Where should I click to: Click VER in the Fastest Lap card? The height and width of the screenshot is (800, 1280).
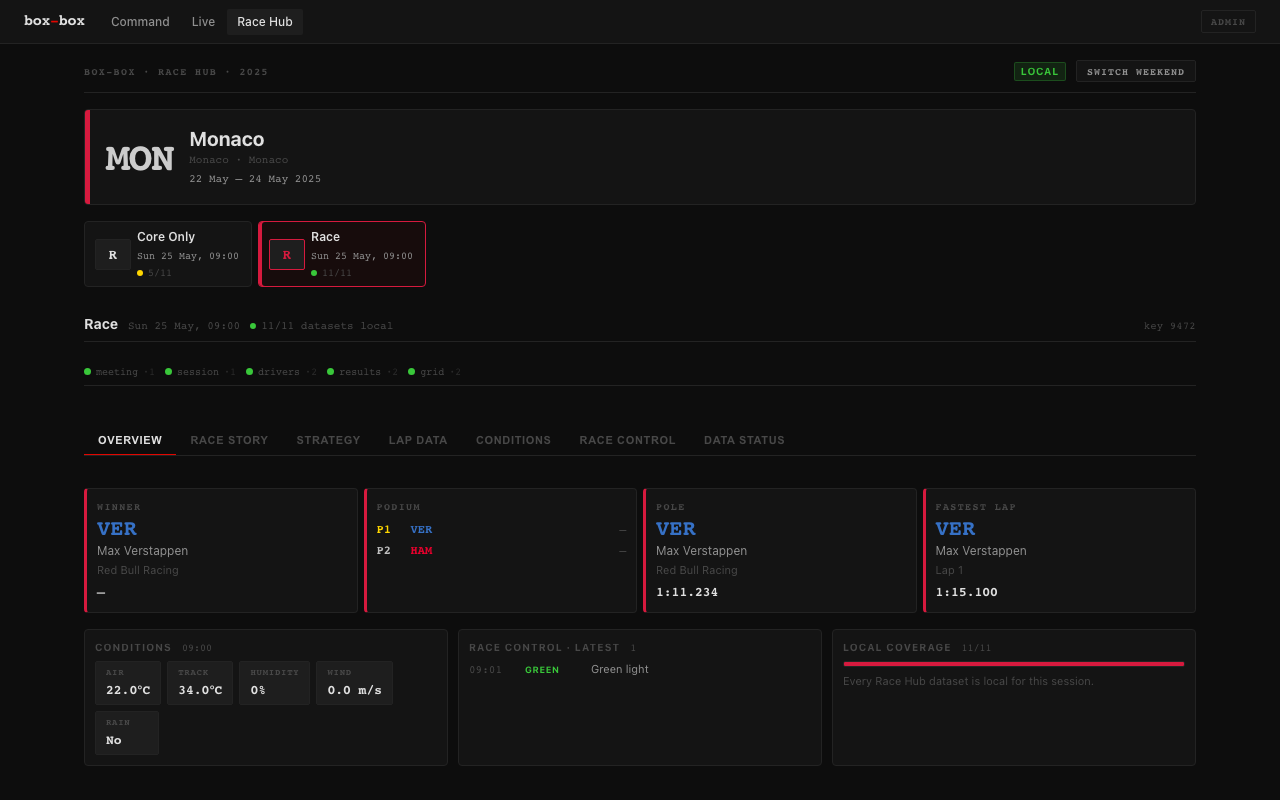(x=955, y=529)
